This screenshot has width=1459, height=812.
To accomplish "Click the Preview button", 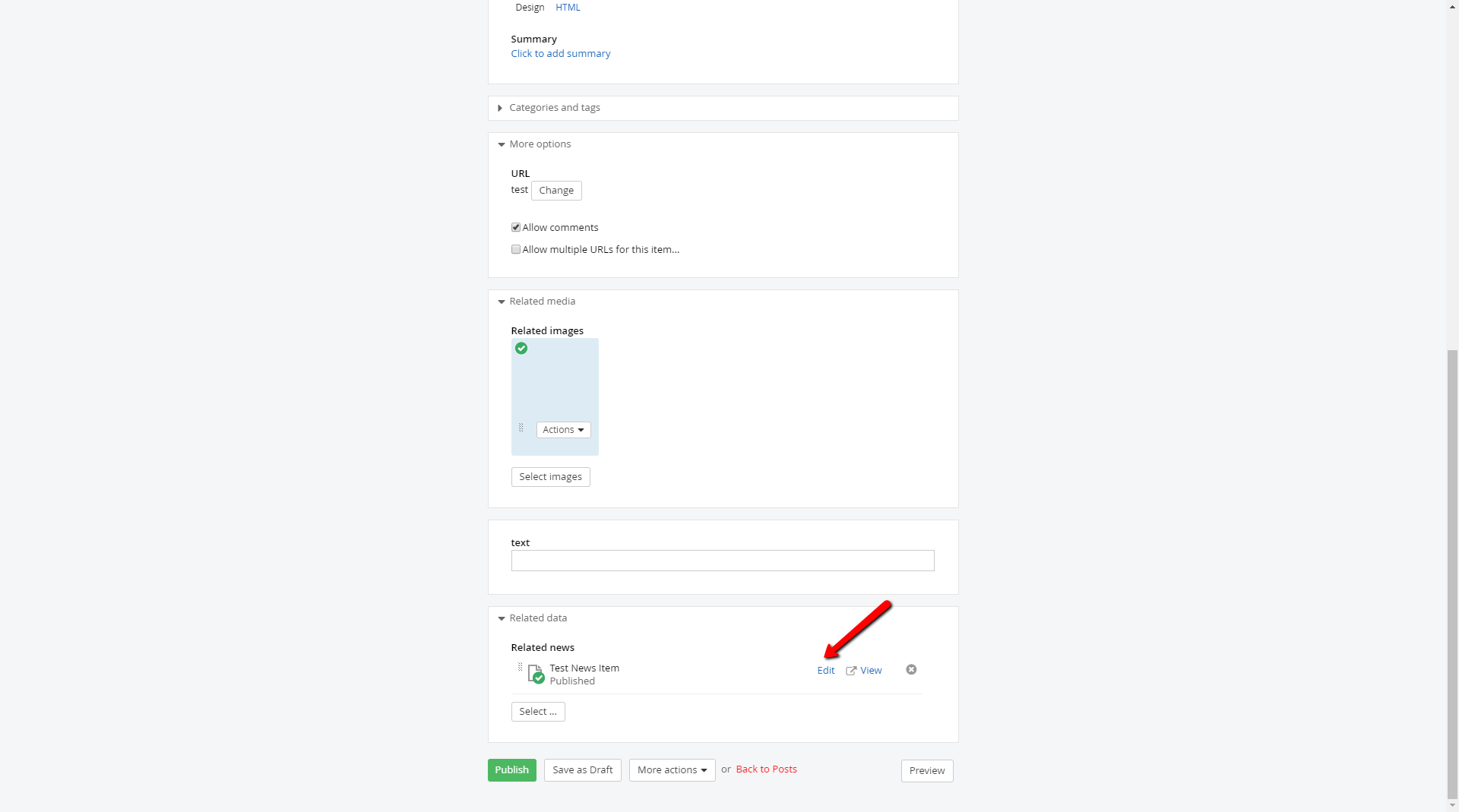I will pos(927,771).
